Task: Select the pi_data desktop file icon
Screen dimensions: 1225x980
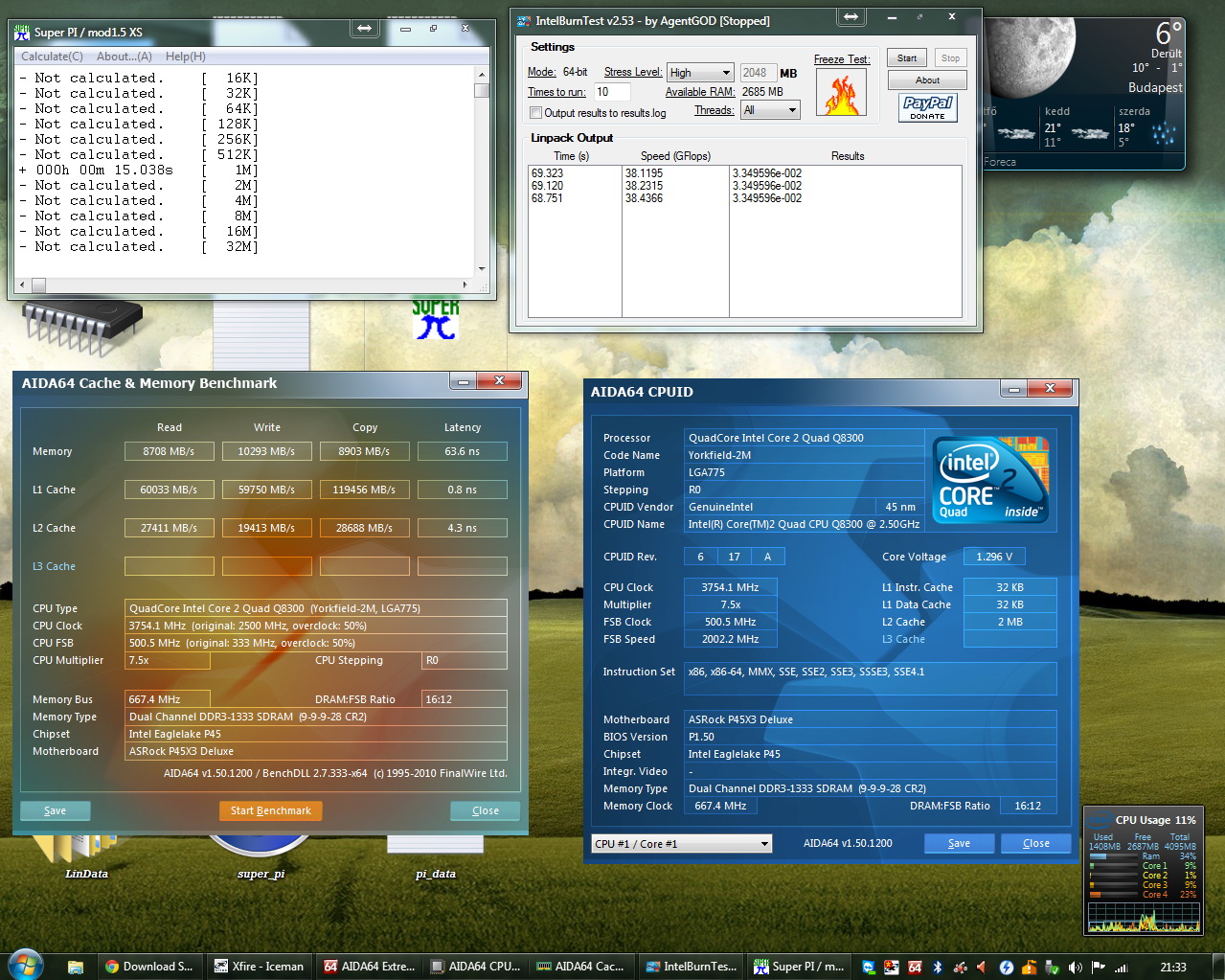Action: click(436, 845)
